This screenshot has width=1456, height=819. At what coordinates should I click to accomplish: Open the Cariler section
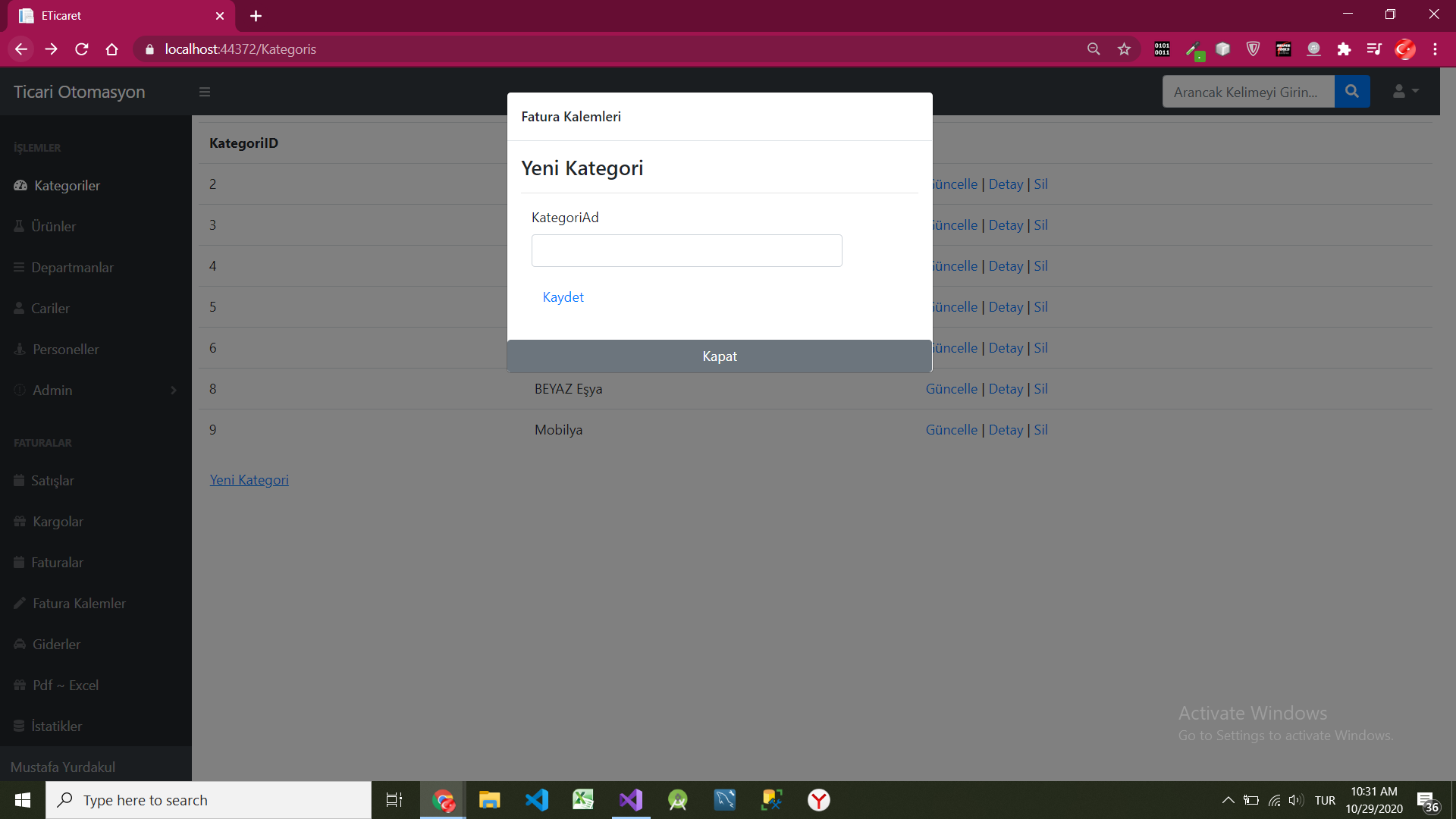(50, 308)
